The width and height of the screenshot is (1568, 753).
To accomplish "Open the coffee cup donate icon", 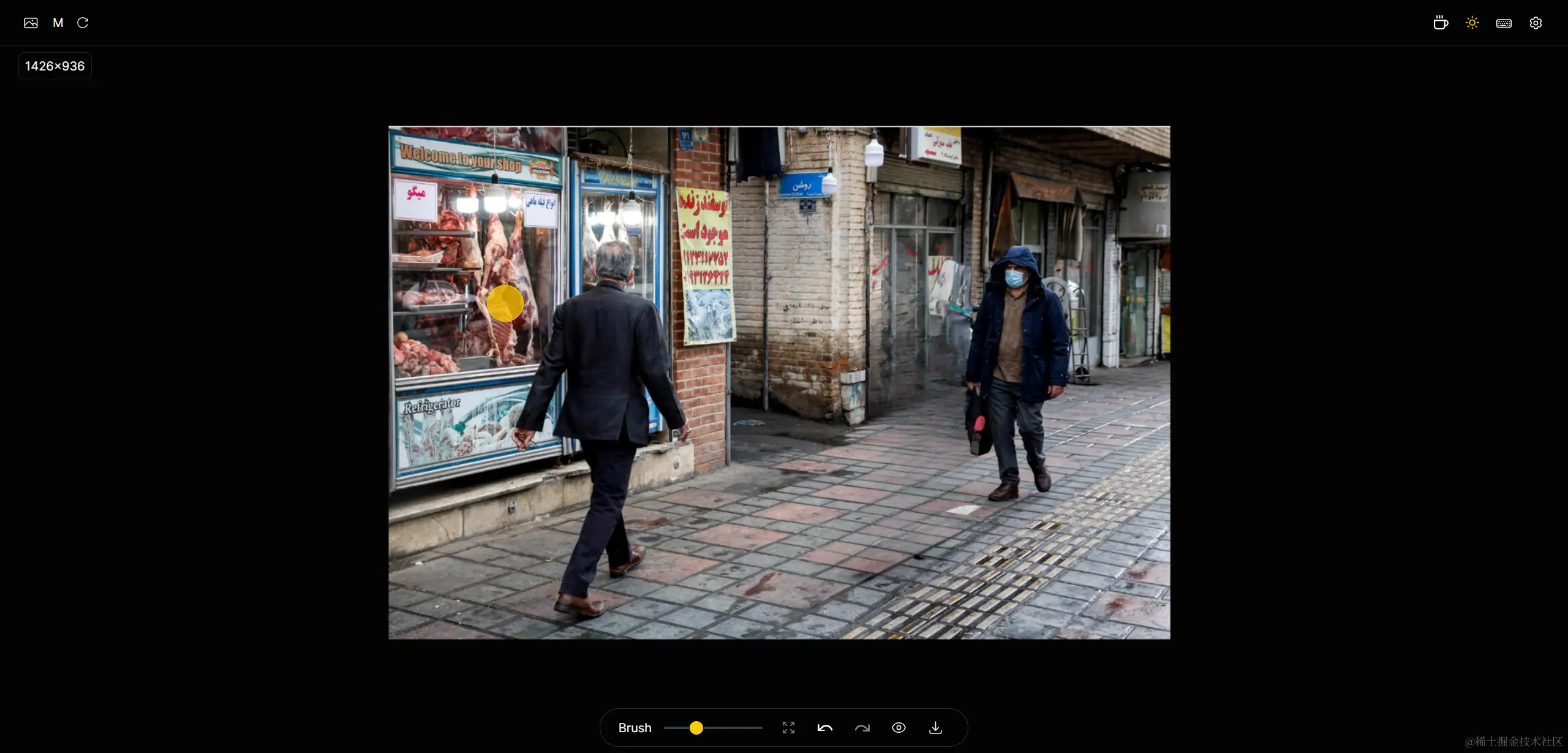I will point(1440,23).
